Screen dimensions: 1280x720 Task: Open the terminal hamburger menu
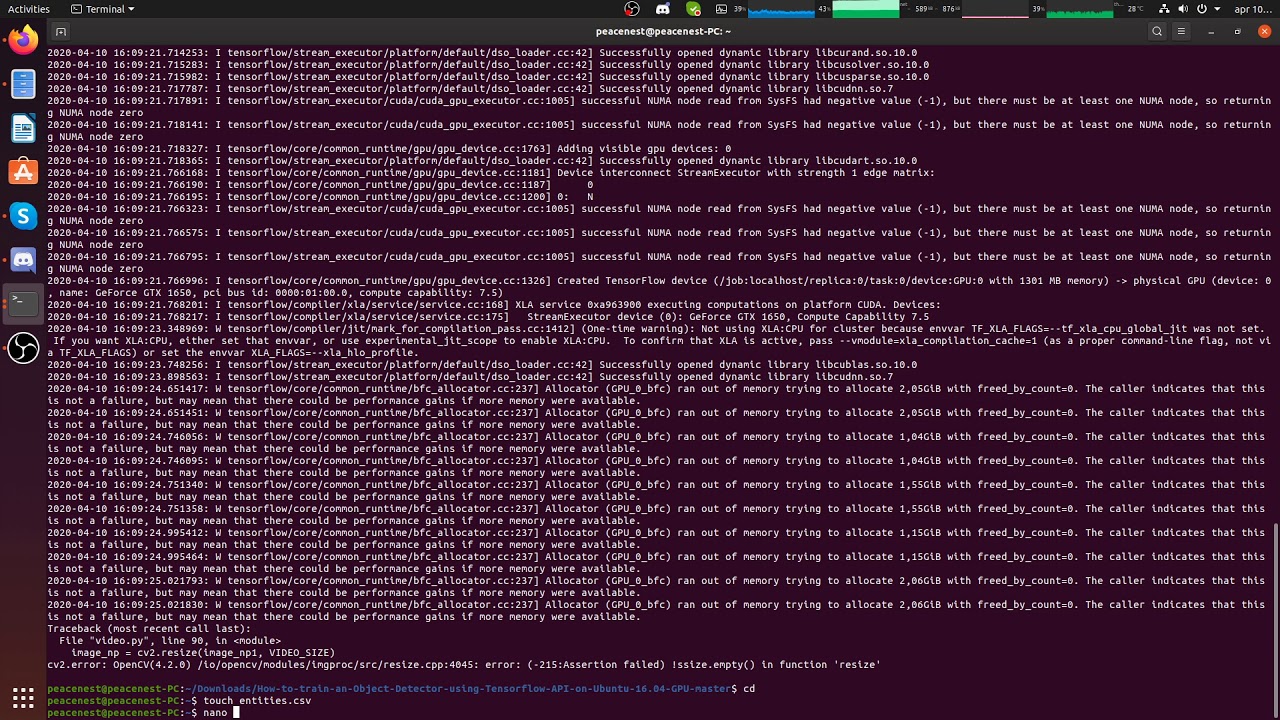point(1181,31)
